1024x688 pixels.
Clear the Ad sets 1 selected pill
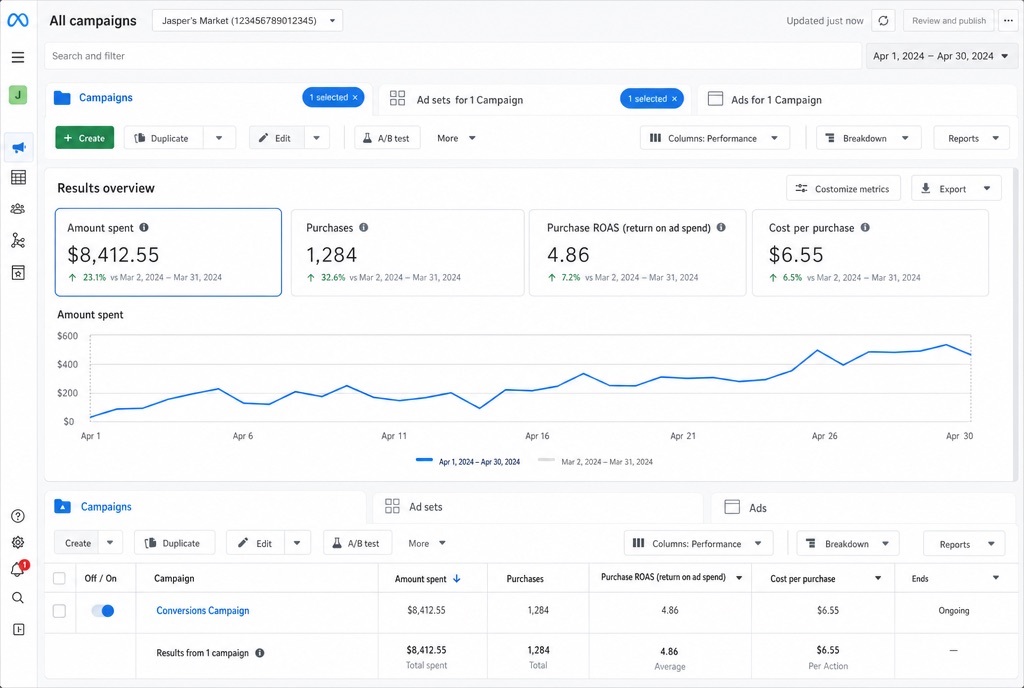pyautogui.click(x=675, y=99)
